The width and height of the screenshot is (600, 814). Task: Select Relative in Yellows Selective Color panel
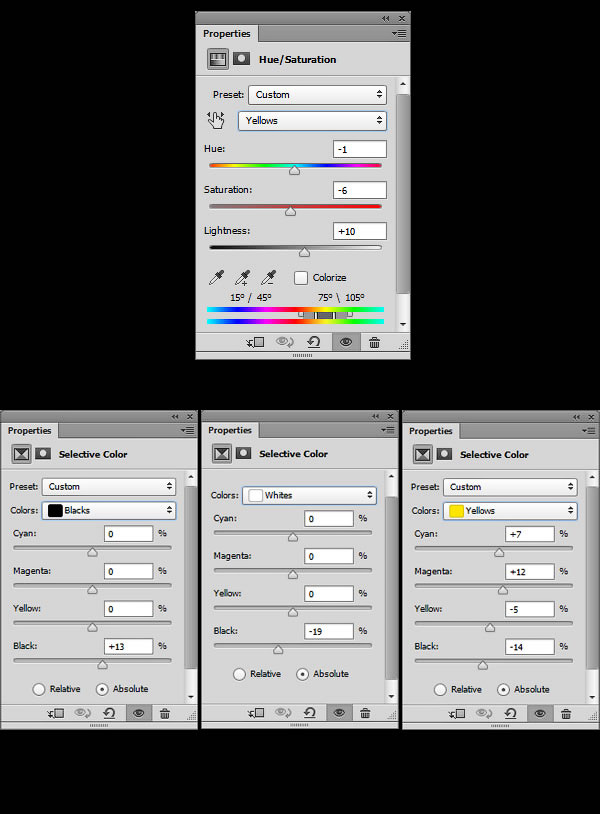[440, 689]
